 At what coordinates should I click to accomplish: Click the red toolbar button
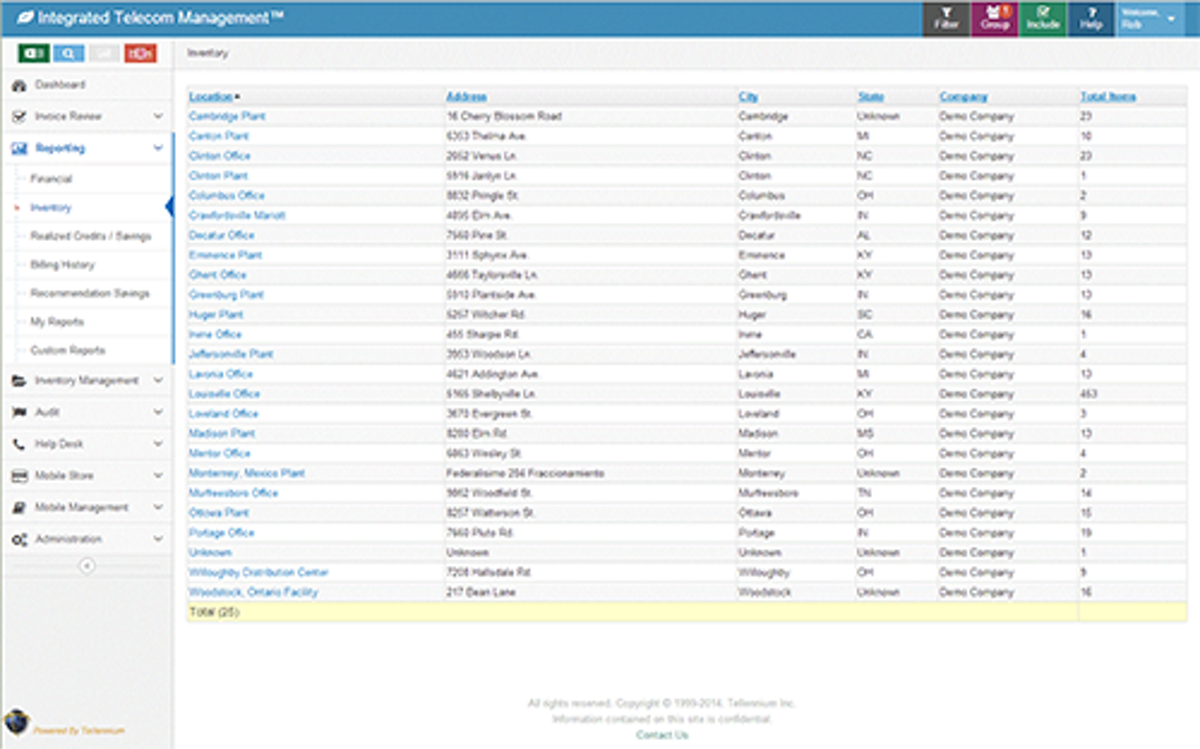(140, 53)
